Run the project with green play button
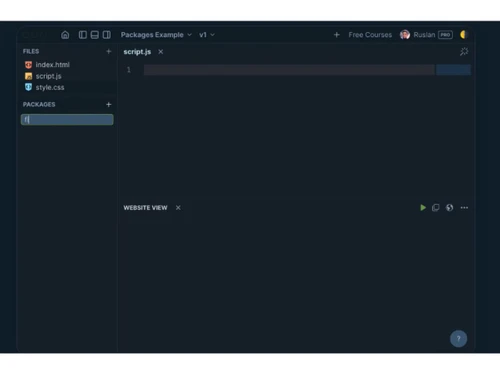This screenshot has height=375, width=500. (423, 208)
